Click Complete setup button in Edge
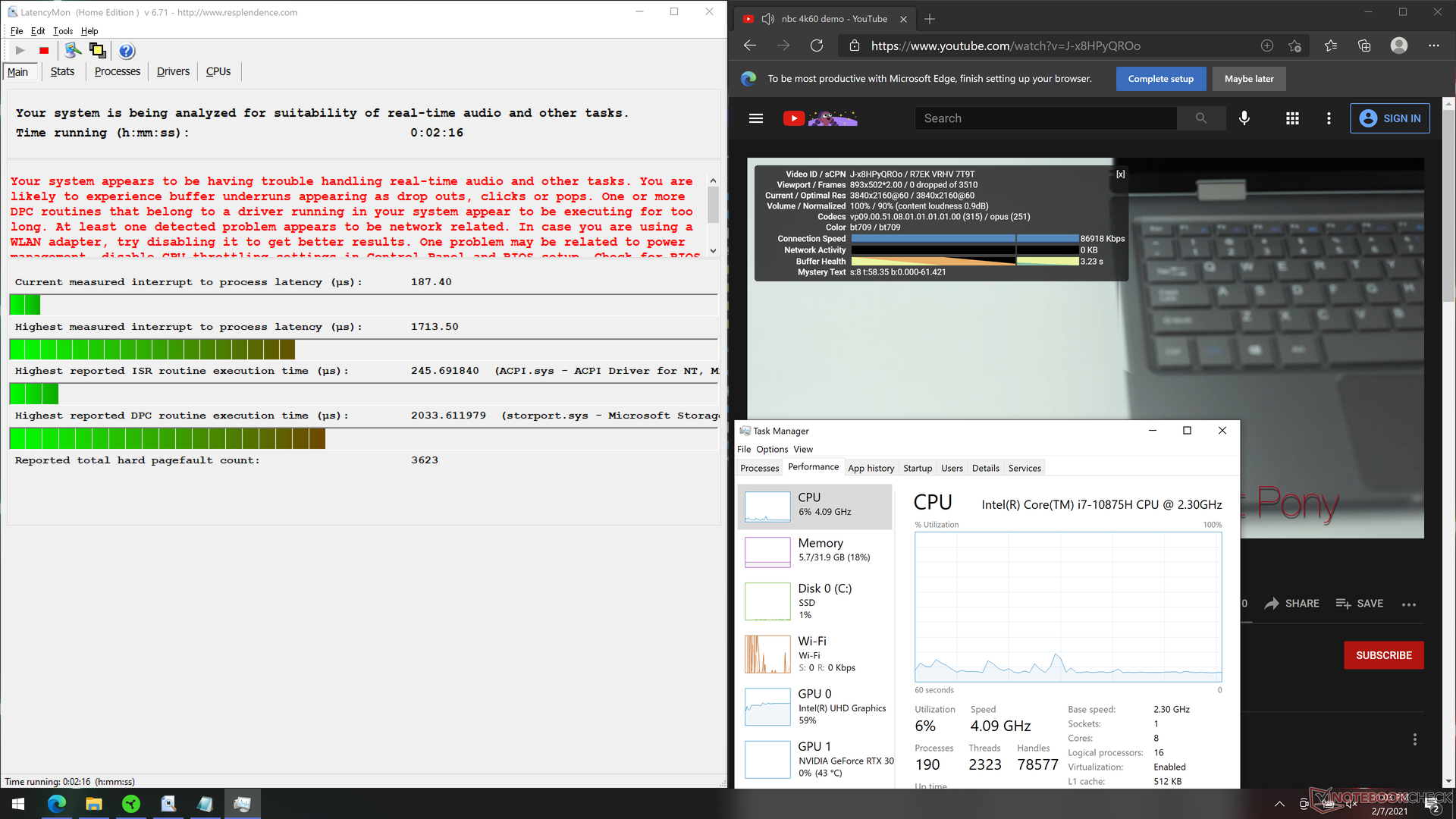The width and height of the screenshot is (1456, 819). click(x=1160, y=79)
